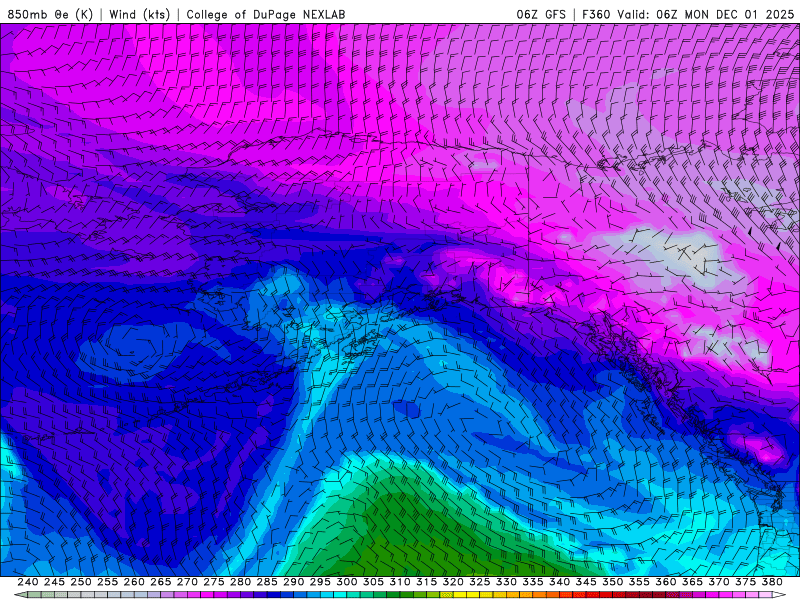
Task: Click the 300 value on the color scale
Action: point(346,582)
